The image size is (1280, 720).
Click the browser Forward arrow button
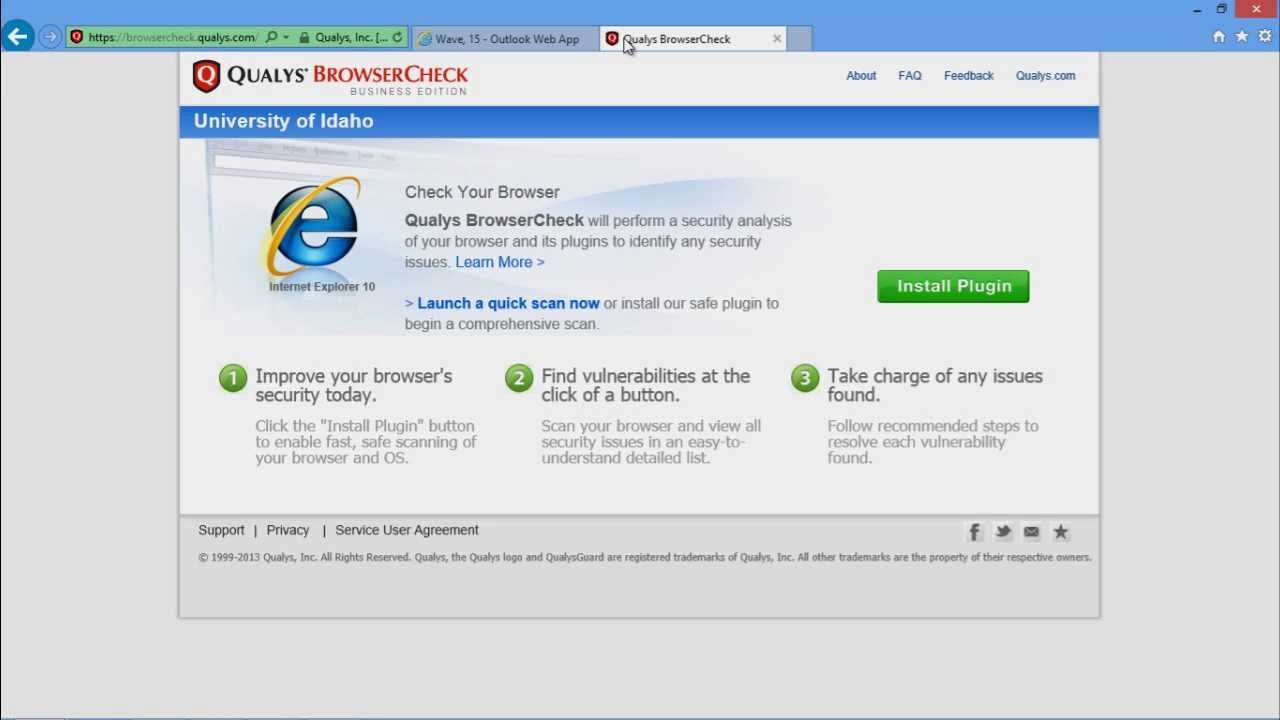(50, 37)
